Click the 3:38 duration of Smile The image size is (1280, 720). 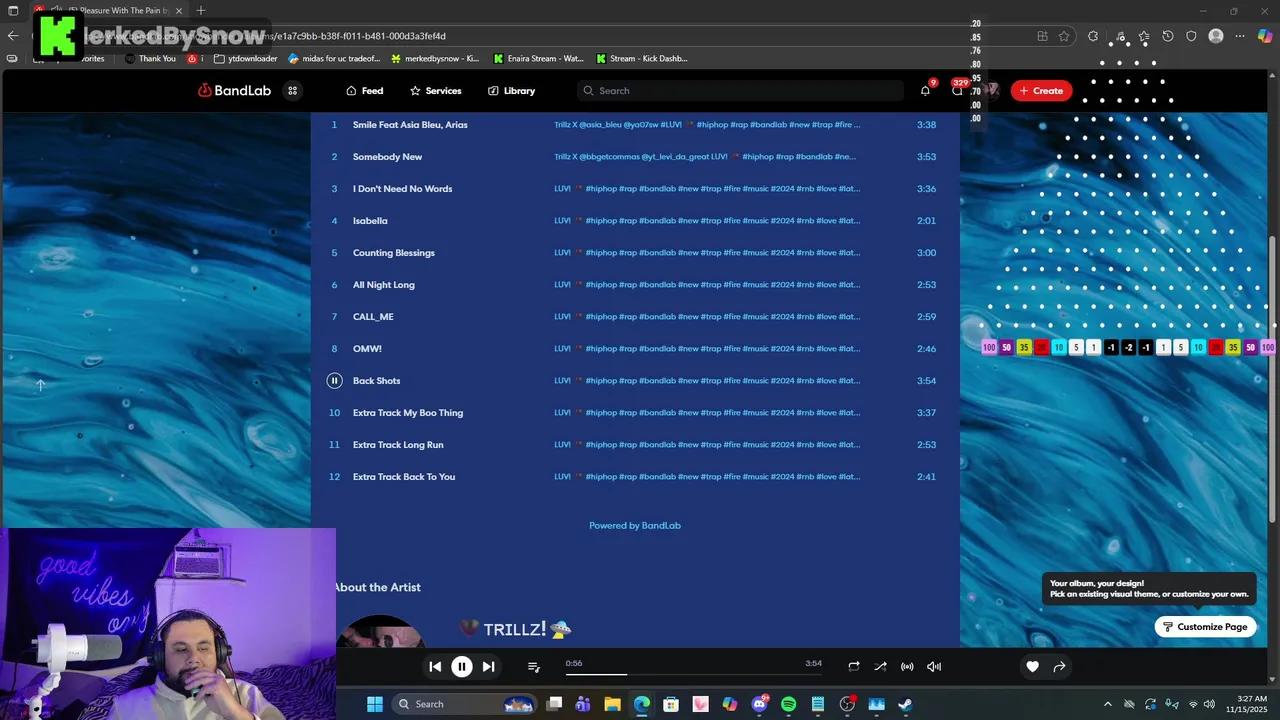(x=926, y=125)
